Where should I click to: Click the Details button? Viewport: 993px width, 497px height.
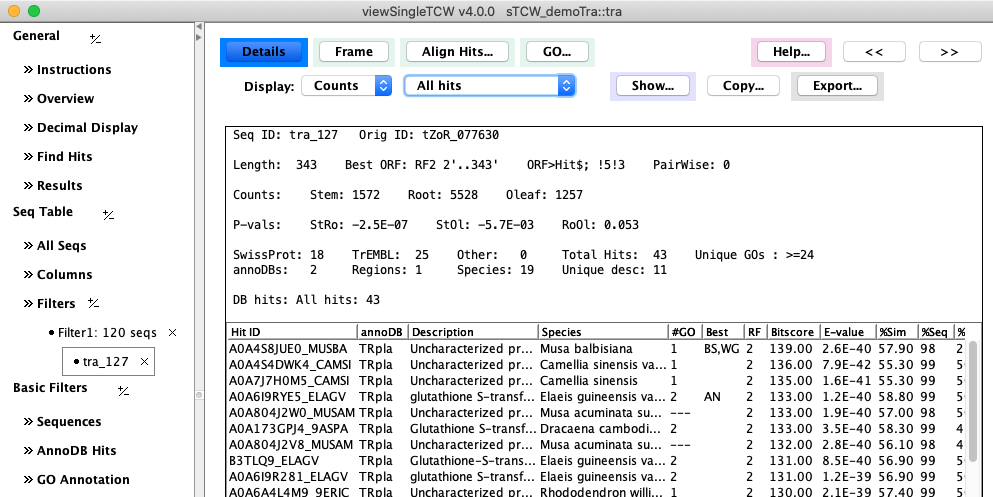[x=264, y=52]
